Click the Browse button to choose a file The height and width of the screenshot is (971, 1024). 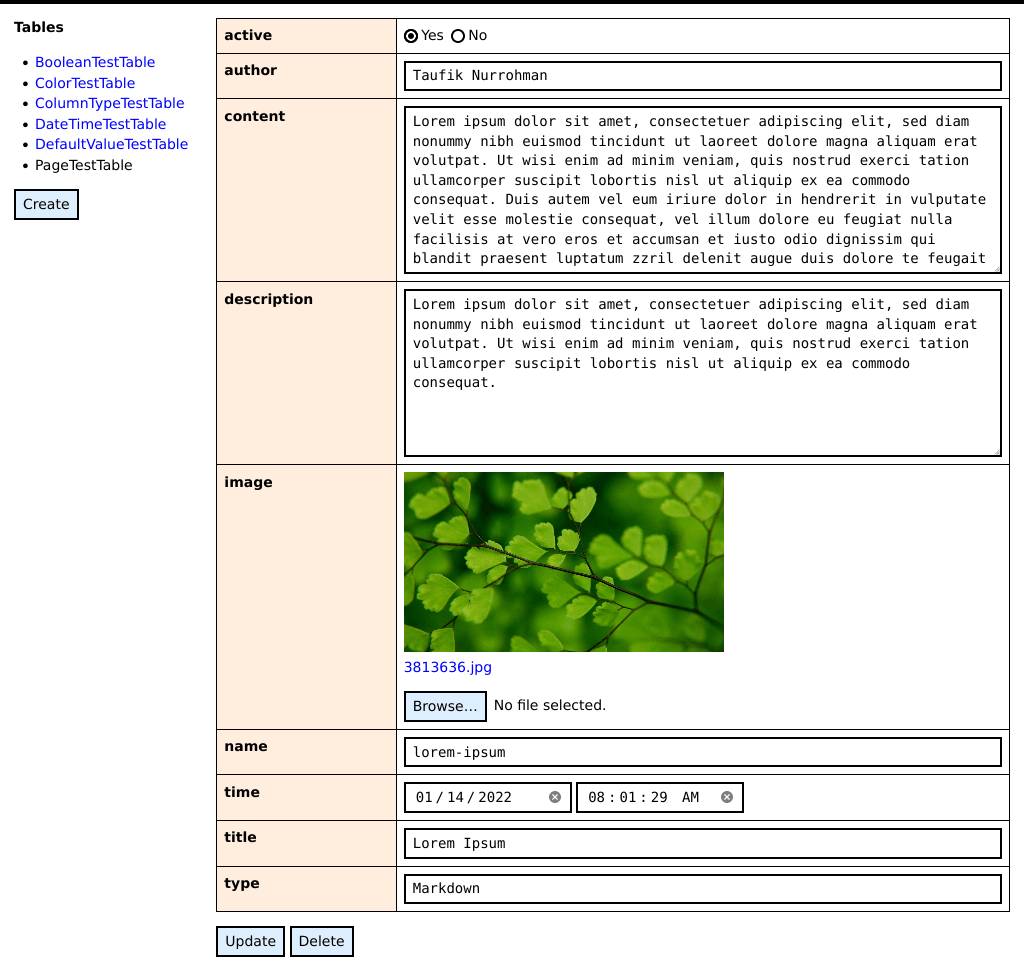[444, 706]
